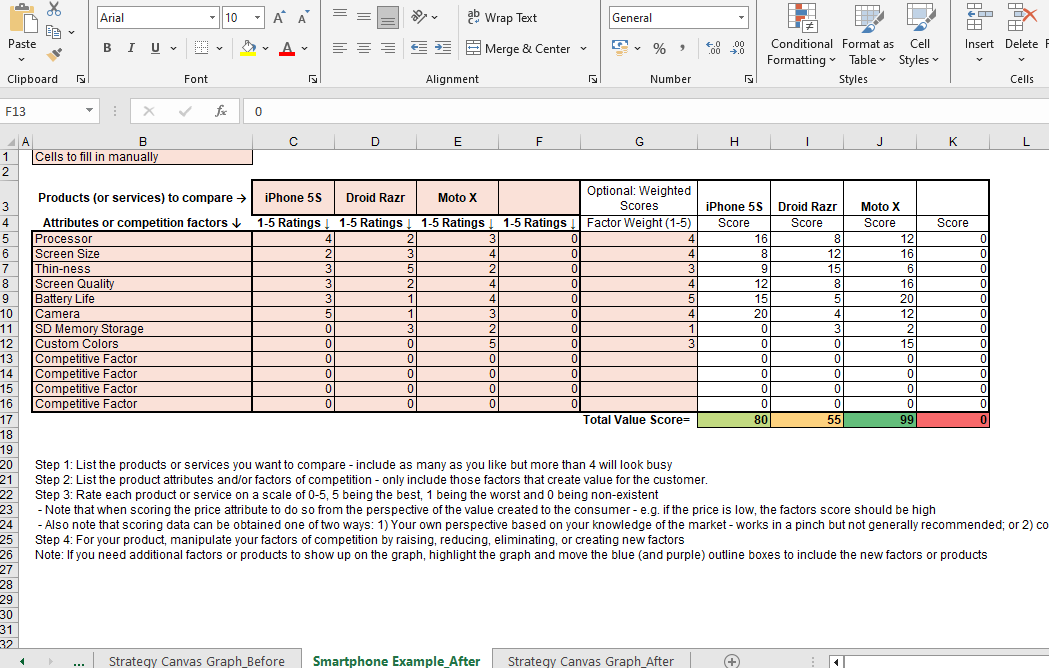The width and height of the screenshot is (1049, 668).
Task: Click Insert Function fx icon
Action: tap(221, 111)
